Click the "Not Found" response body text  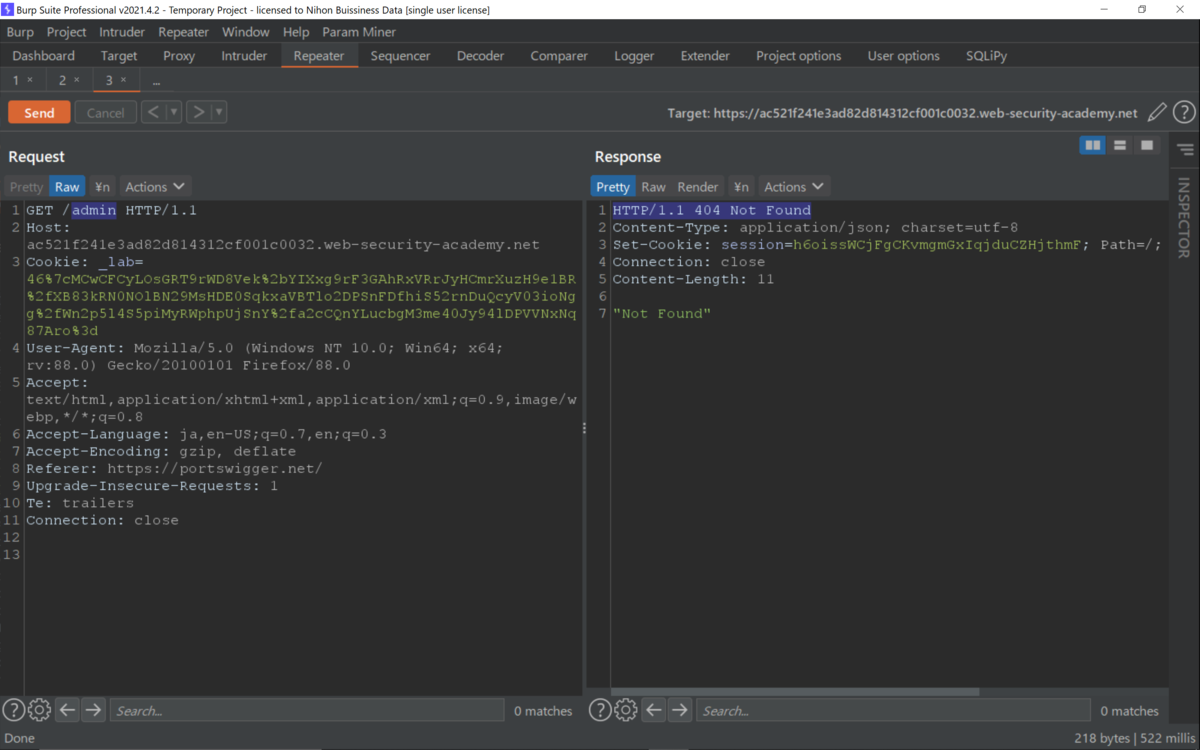point(661,314)
